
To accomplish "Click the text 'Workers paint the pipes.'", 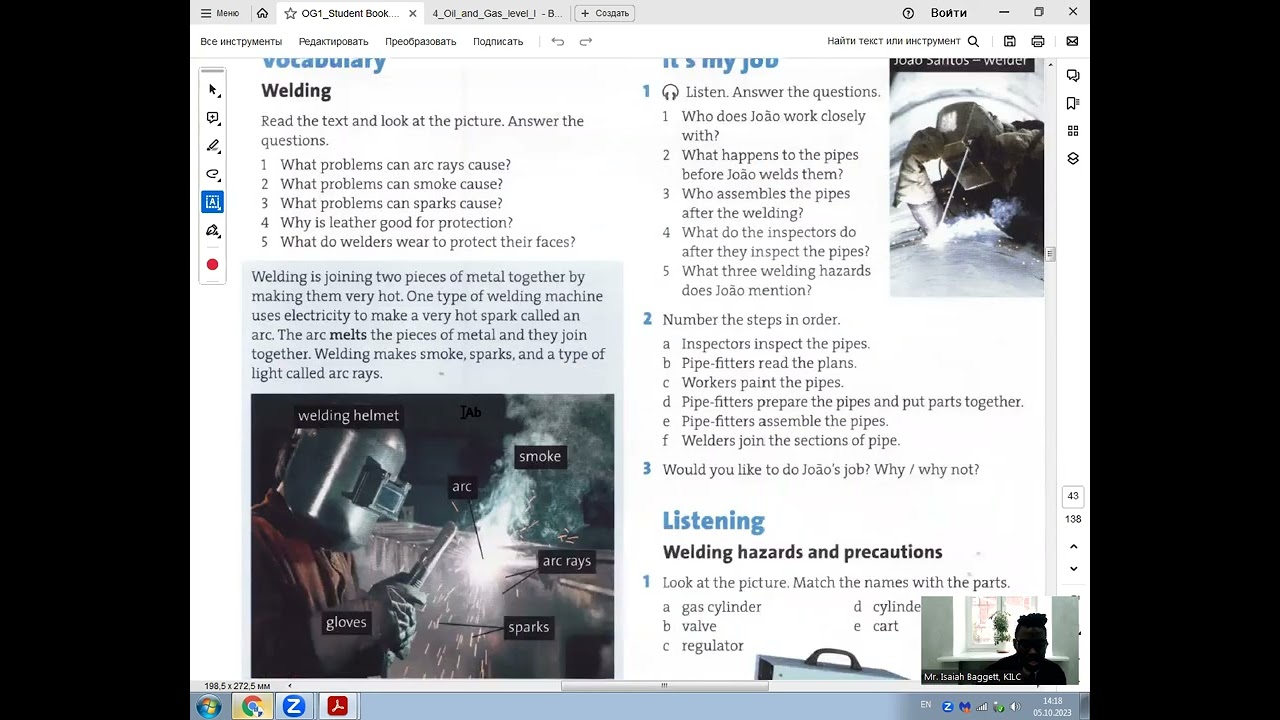I will tap(762, 383).
